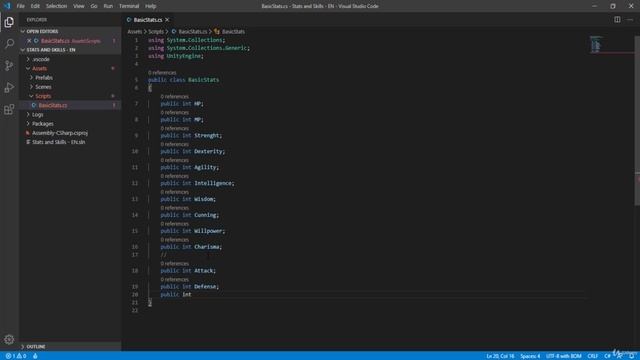Image resolution: width=640 pixels, height=360 pixels.
Task: Click the Assembly-CSharp.csproj file icon
Action: coord(28,133)
